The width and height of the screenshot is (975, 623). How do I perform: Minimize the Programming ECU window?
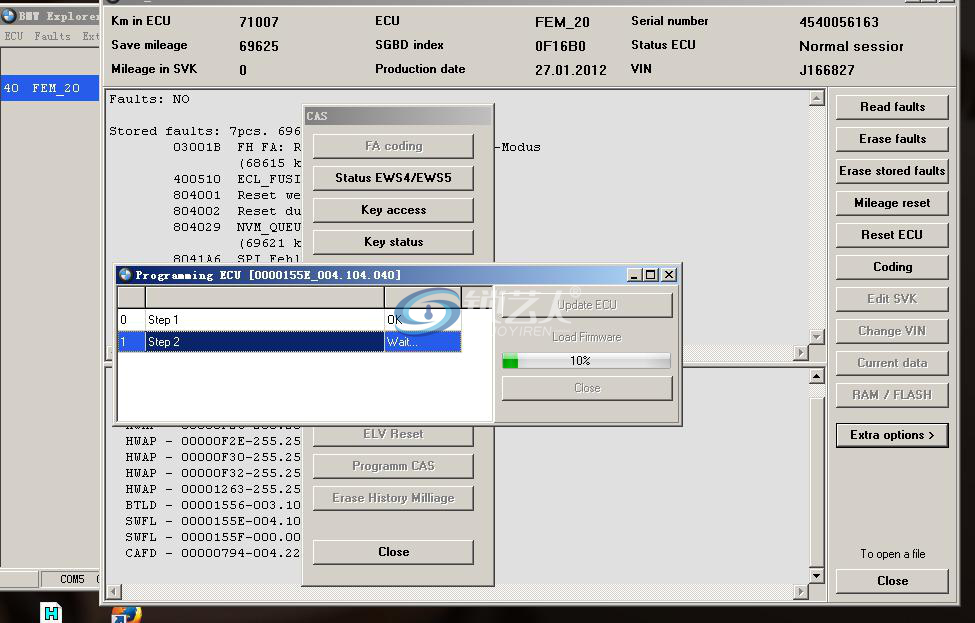click(634, 275)
